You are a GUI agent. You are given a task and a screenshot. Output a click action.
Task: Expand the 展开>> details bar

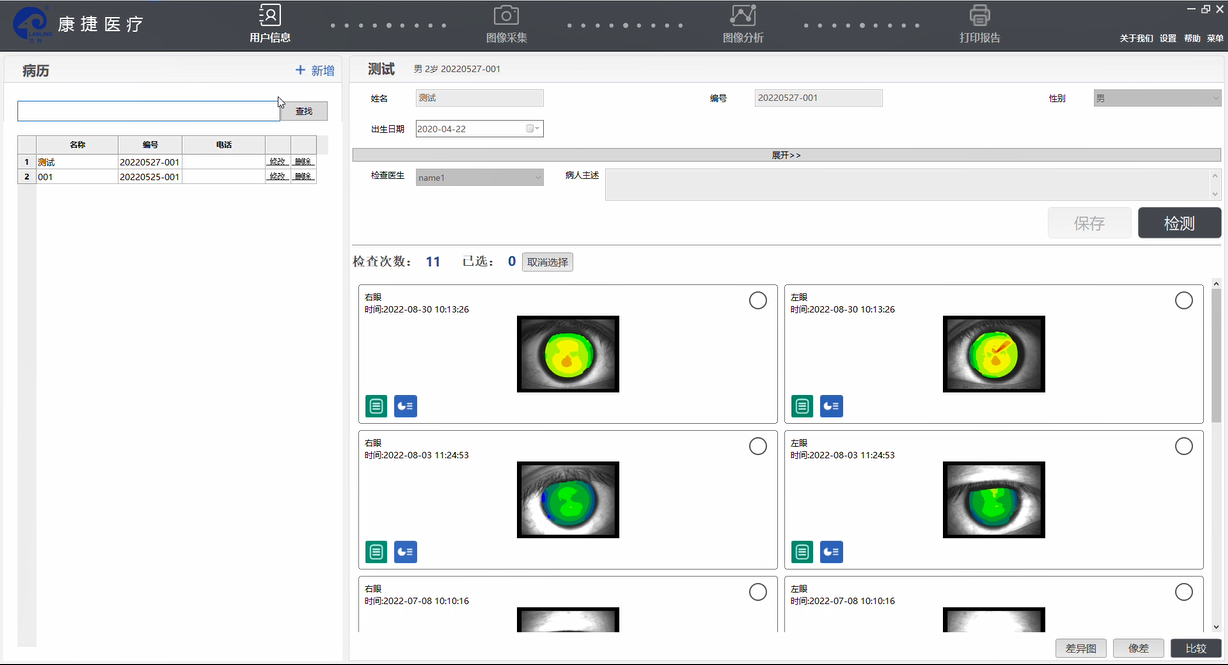(x=786, y=155)
